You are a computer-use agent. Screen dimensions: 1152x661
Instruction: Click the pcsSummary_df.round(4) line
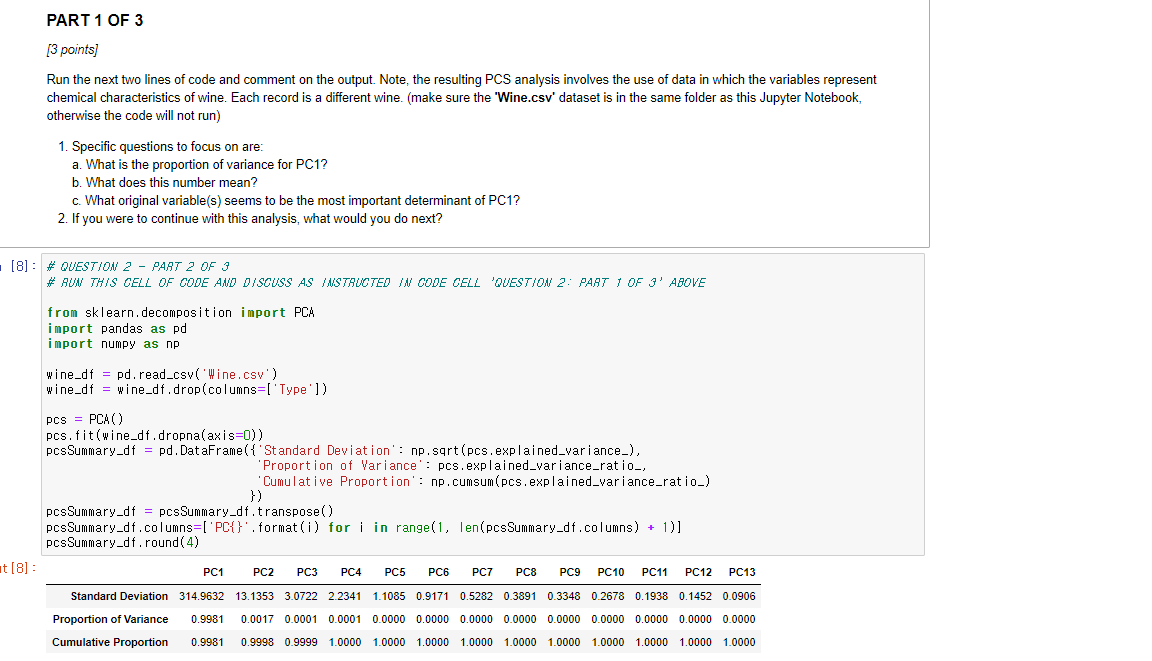tap(121, 542)
